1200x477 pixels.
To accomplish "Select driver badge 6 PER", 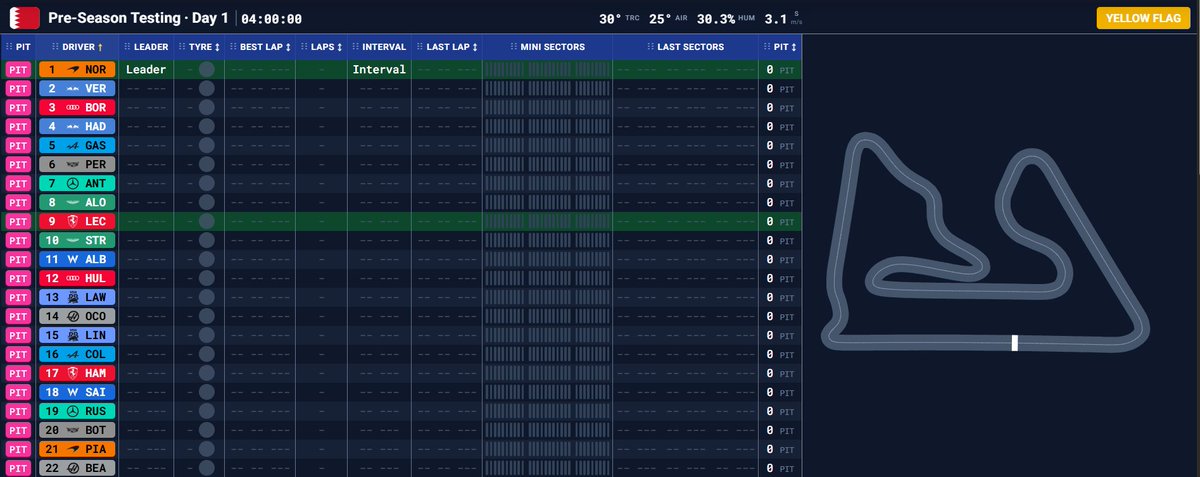I will tap(76, 164).
